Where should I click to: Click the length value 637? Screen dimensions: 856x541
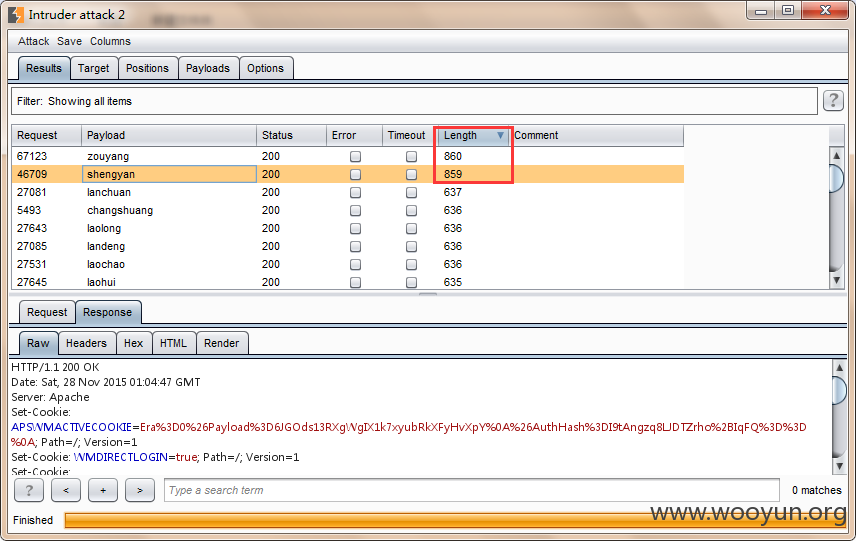[x=453, y=193]
